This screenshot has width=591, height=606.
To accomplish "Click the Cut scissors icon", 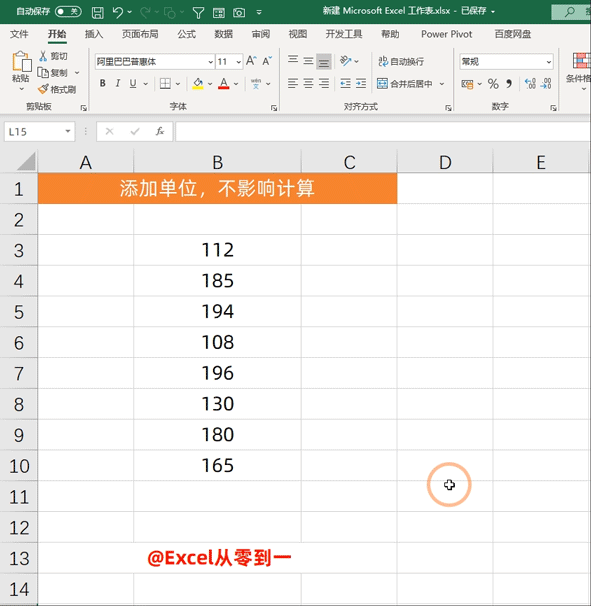I will pyautogui.click(x=43, y=56).
